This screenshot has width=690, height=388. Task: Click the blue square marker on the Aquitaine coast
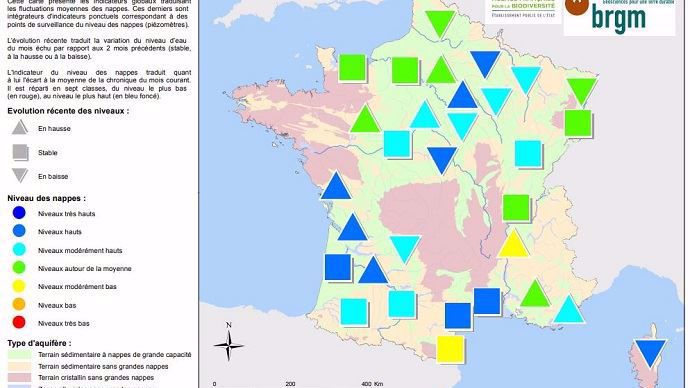[x=338, y=267]
